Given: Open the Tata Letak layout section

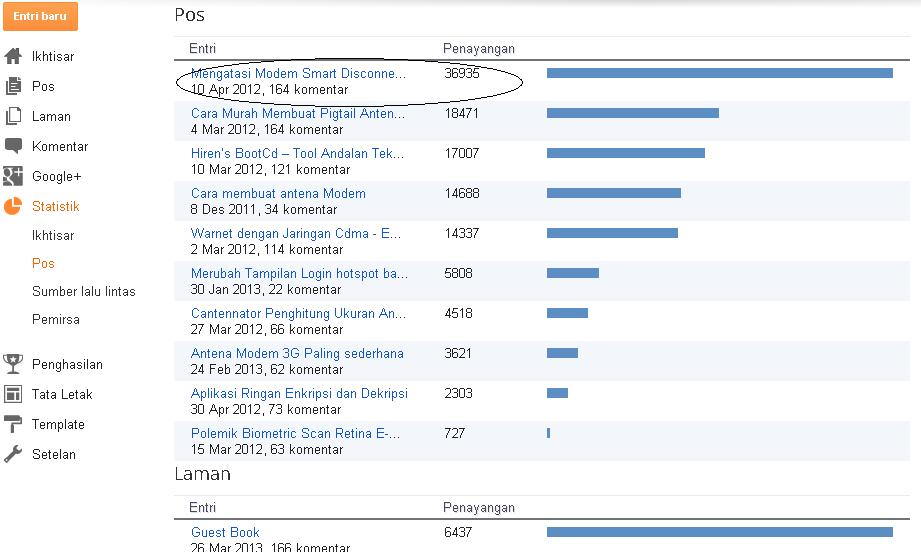Looking at the screenshot, I should 62,394.
